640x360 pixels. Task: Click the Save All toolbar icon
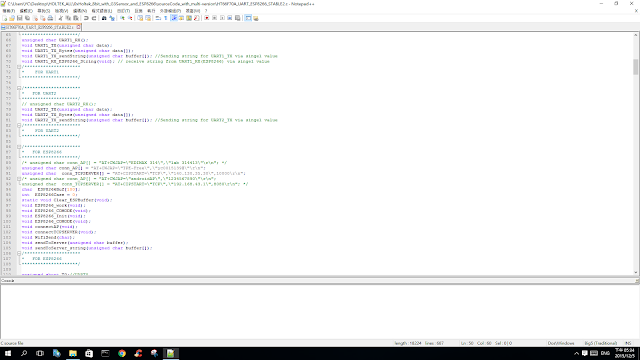[27, 18]
